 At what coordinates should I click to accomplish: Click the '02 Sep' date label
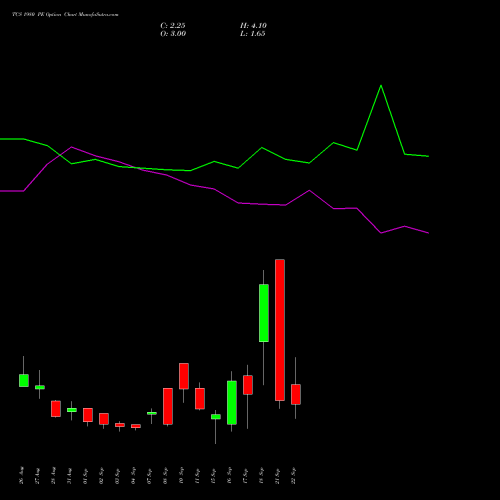coord(102,475)
